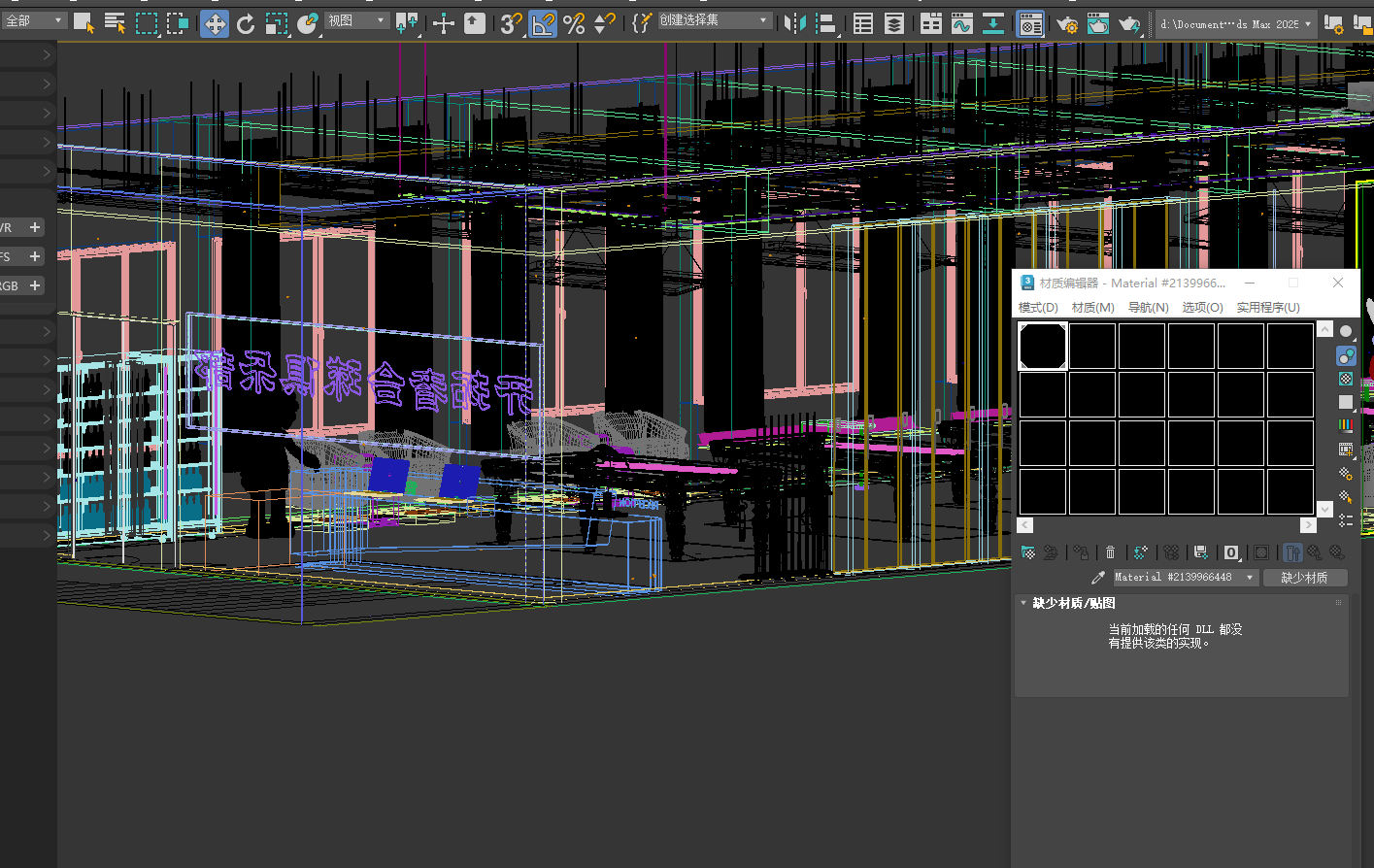Choose Rectangular Selection Region tool
1374x868 pixels.
(147, 23)
